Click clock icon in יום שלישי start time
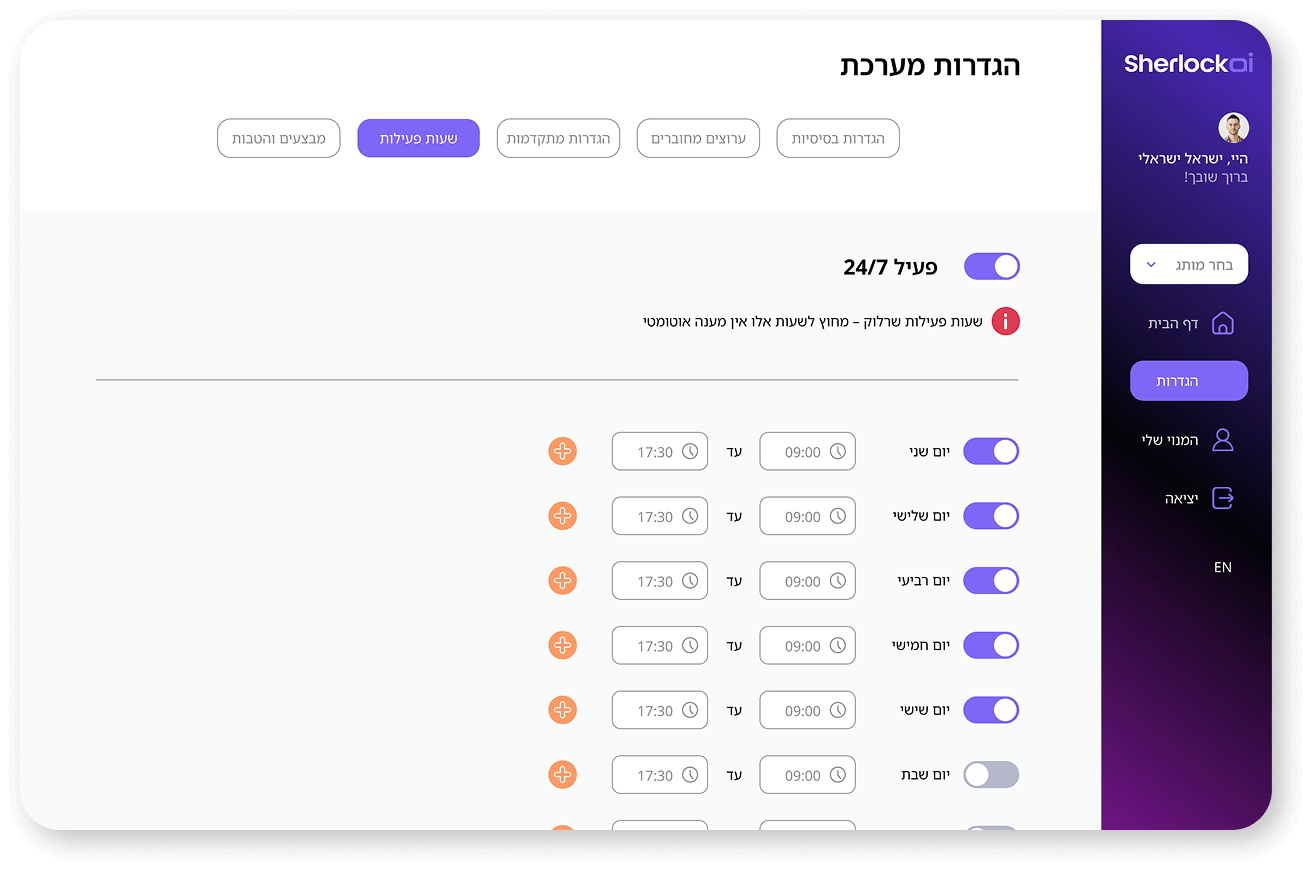The height and width of the screenshot is (870, 1312). click(837, 516)
